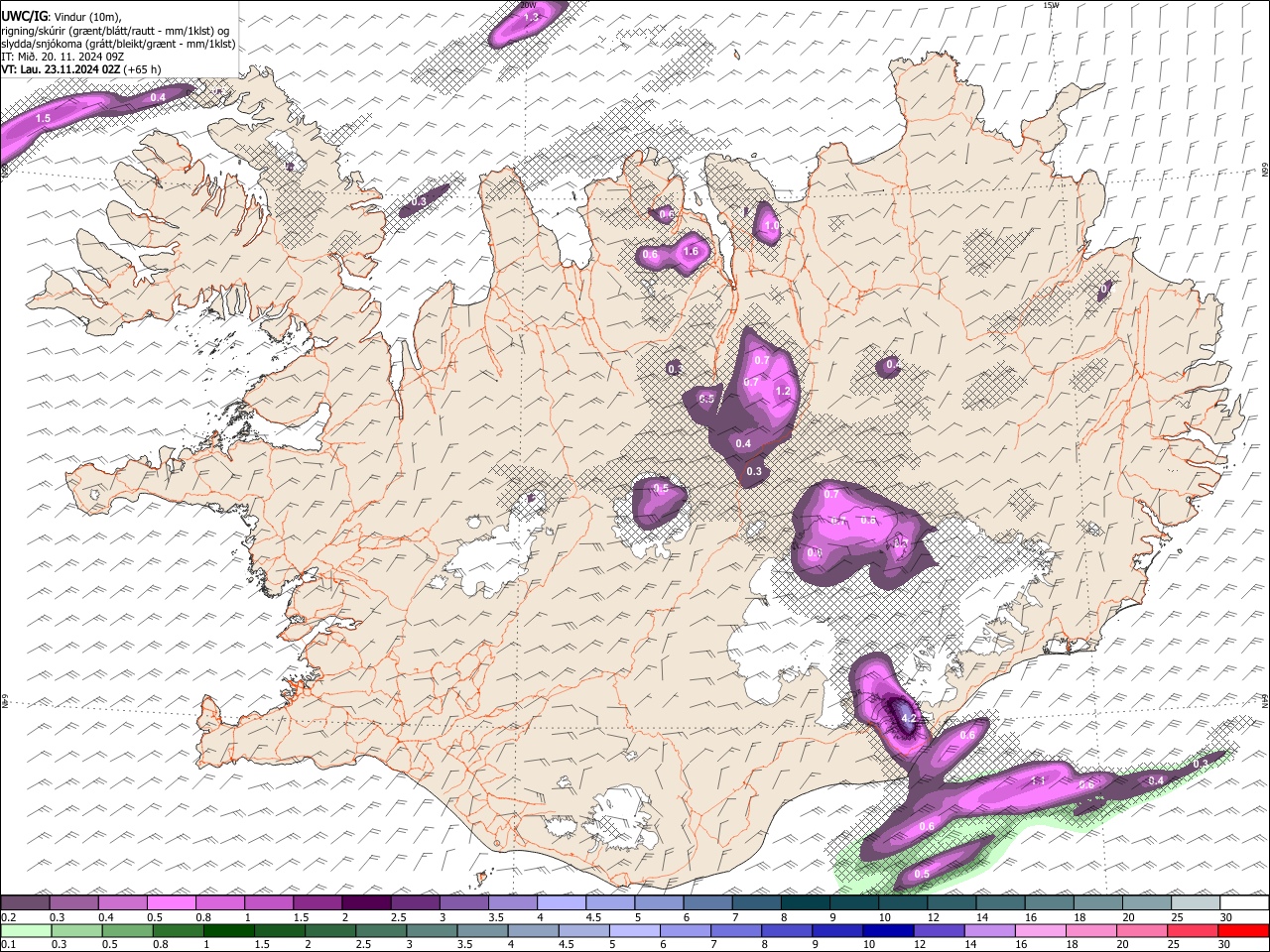Select 2.5–3 green-grey swatch in rain legend
Image resolution: width=1270 pixels, height=952 pixels.
[x=381, y=930]
